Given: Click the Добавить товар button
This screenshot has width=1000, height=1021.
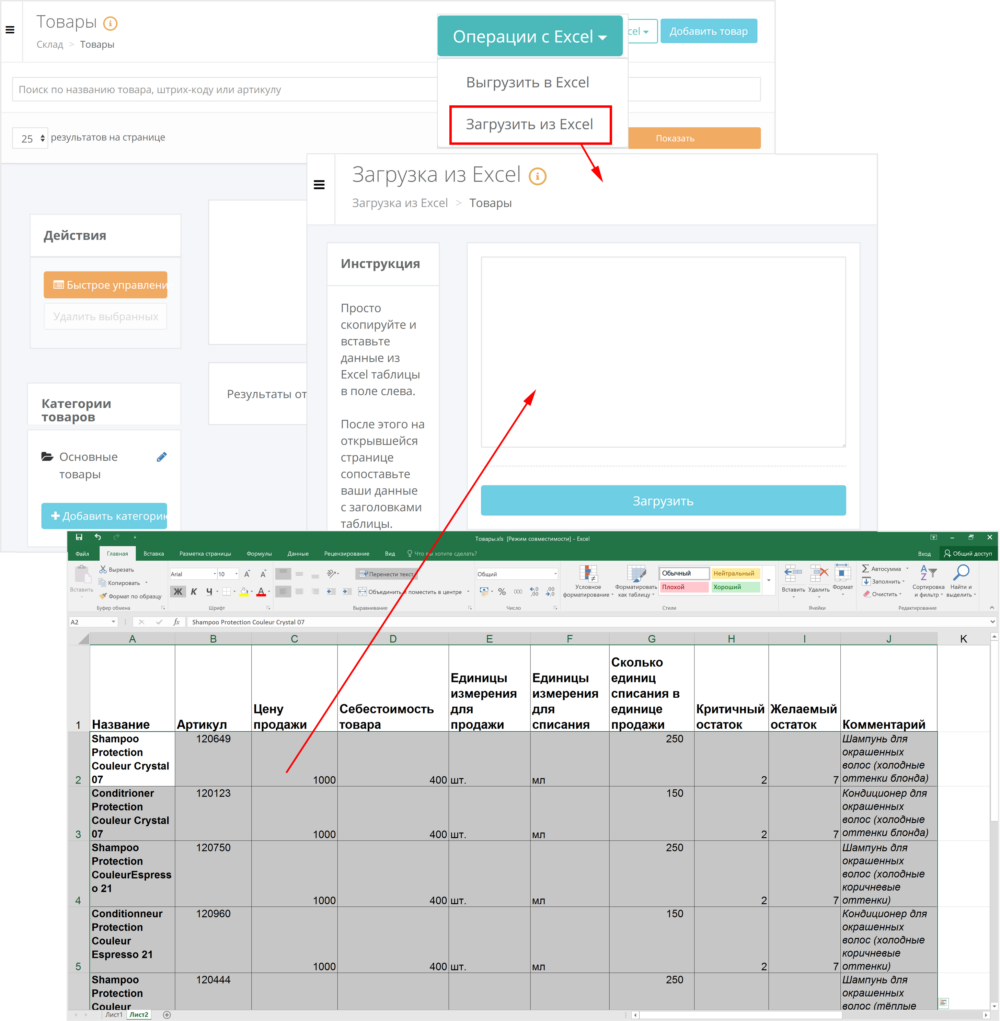Looking at the screenshot, I should point(708,31).
